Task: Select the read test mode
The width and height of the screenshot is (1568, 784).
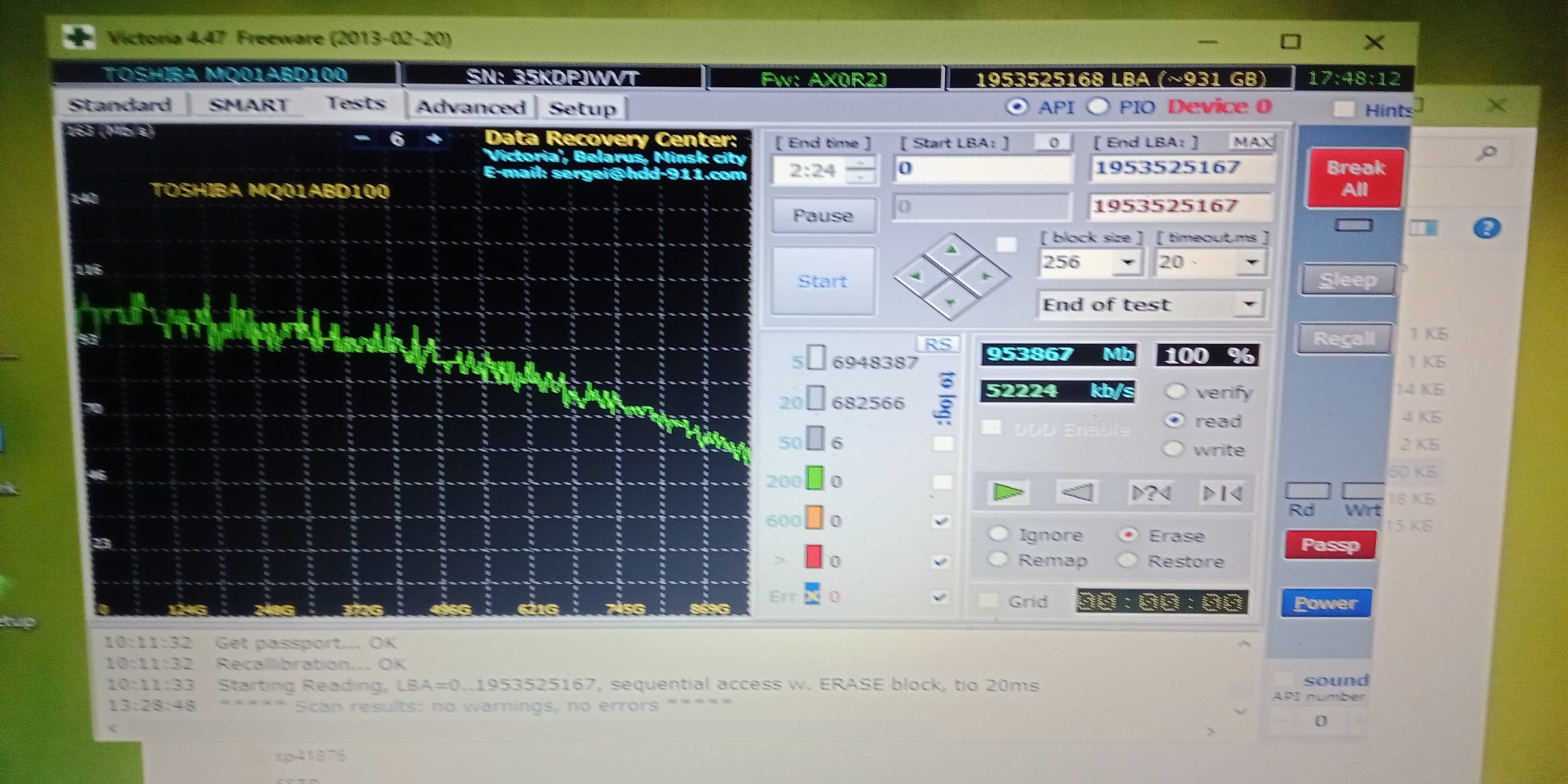Action: [1175, 420]
